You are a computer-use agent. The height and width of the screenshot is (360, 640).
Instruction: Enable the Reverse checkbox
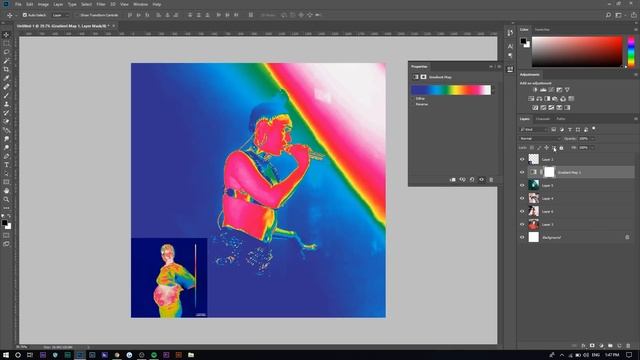pyautogui.click(x=413, y=104)
